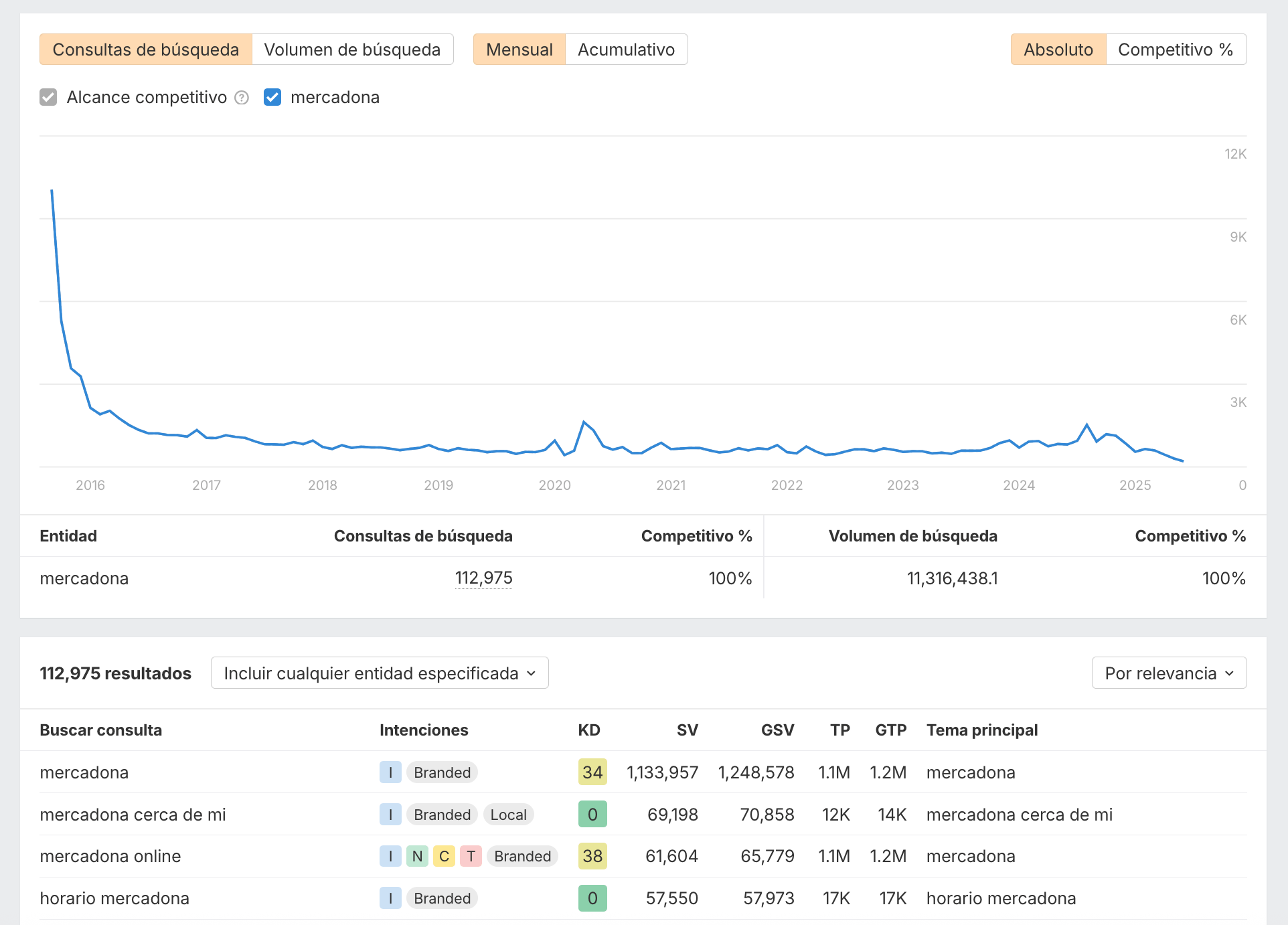Click the KD 38 badge on mercadona online
1288x925 pixels.
point(592,856)
